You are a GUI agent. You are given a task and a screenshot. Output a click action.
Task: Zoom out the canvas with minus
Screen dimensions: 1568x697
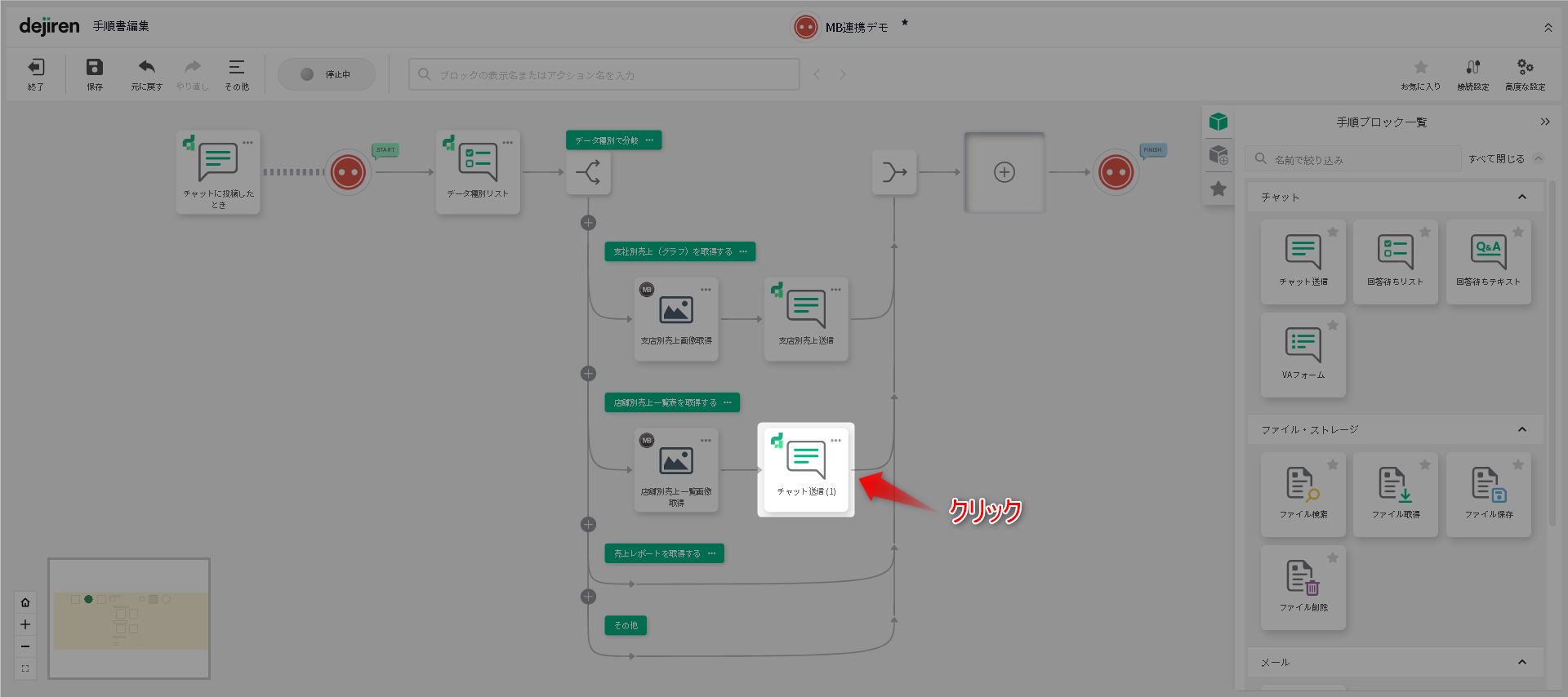coord(25,646)
